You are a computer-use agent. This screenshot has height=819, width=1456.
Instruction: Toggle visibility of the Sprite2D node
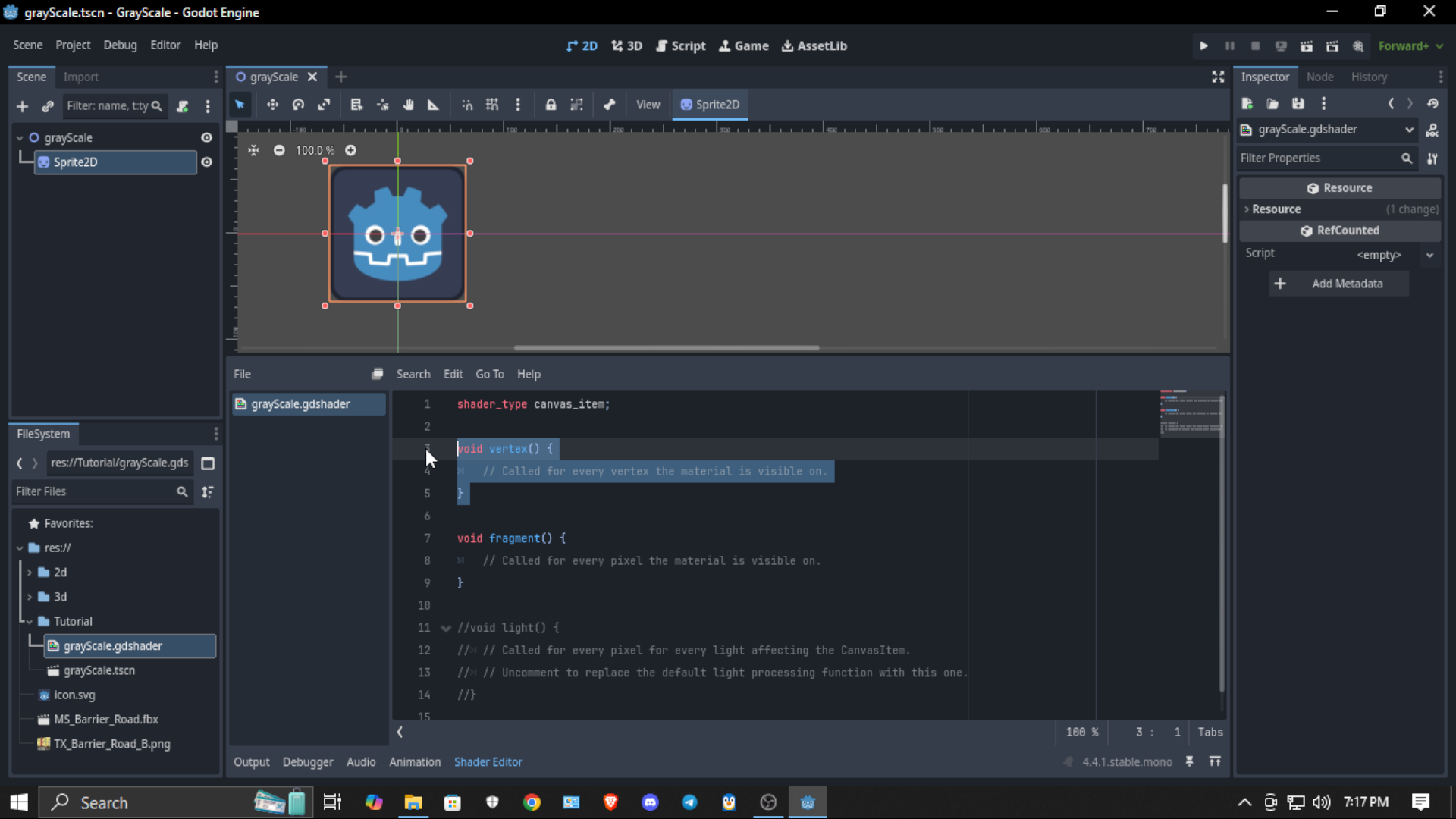point(206,162)
